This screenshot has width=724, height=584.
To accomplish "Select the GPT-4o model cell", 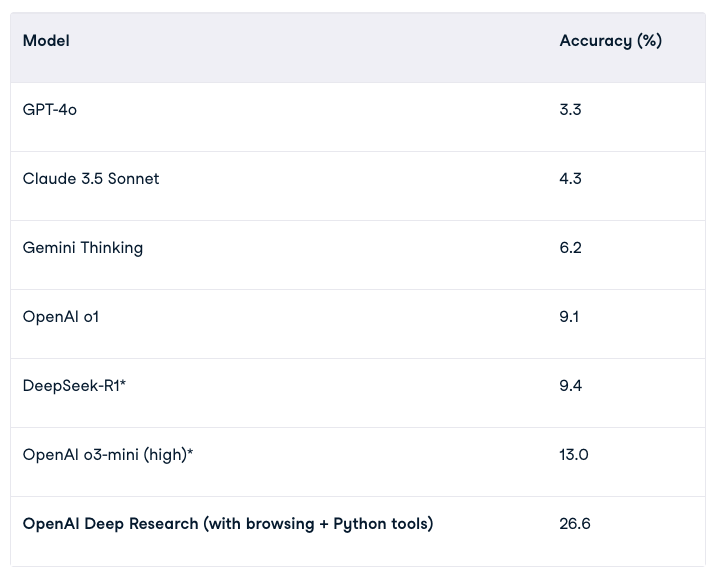I will point(50,110).
